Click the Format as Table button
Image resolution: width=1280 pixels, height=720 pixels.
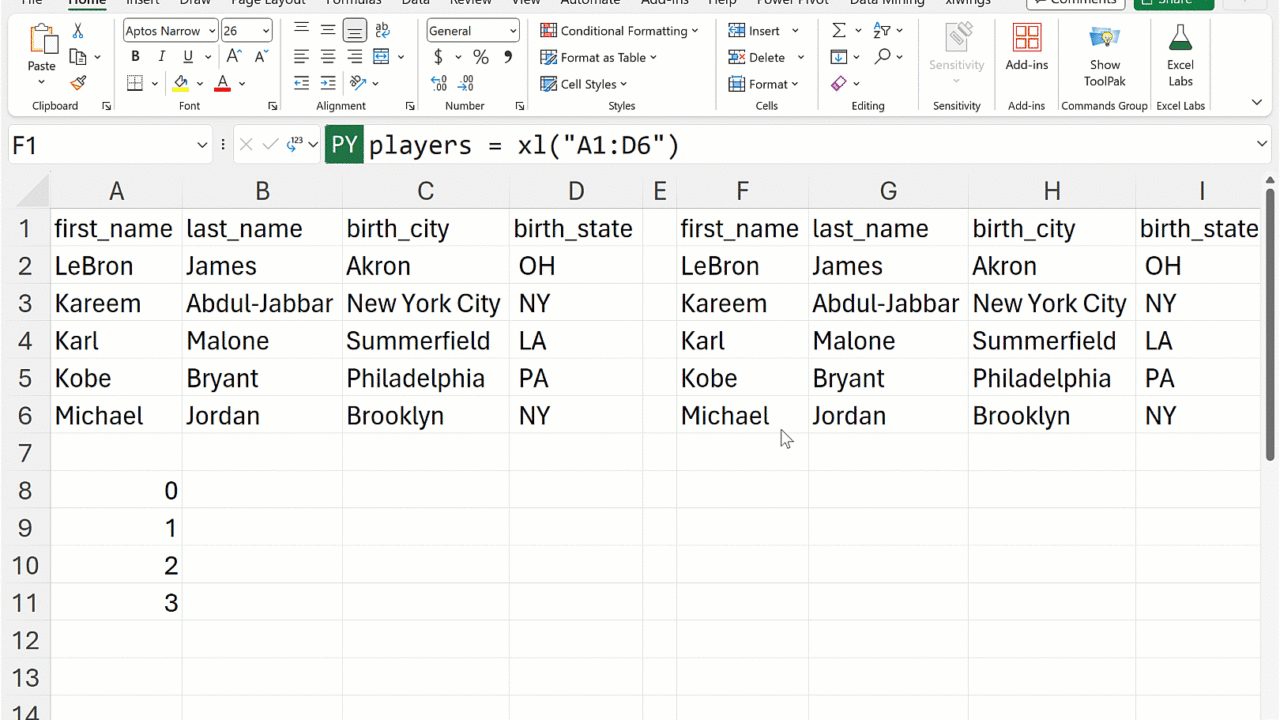click(599, 58)
